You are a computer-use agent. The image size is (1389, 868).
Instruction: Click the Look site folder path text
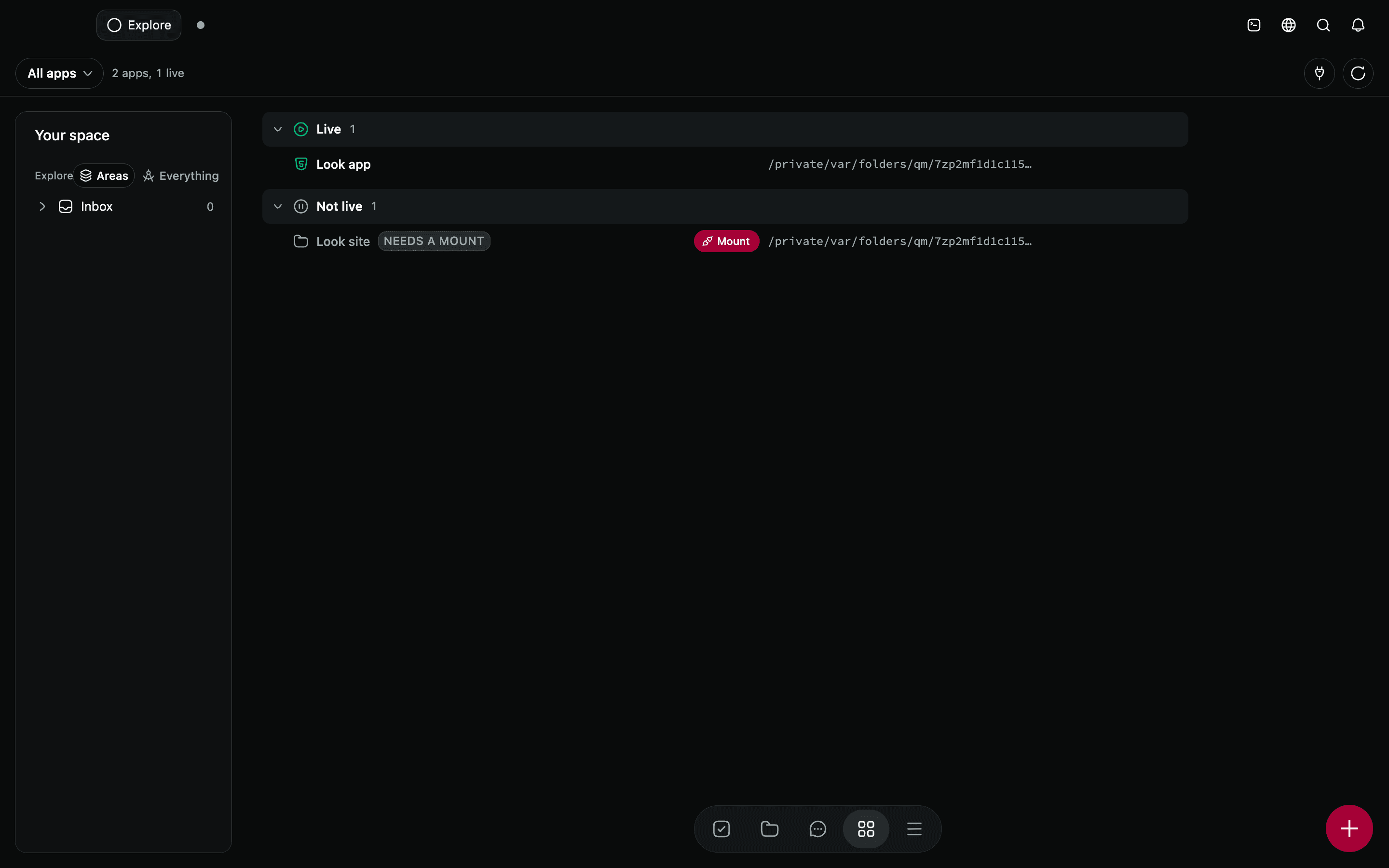coord(900,241)
